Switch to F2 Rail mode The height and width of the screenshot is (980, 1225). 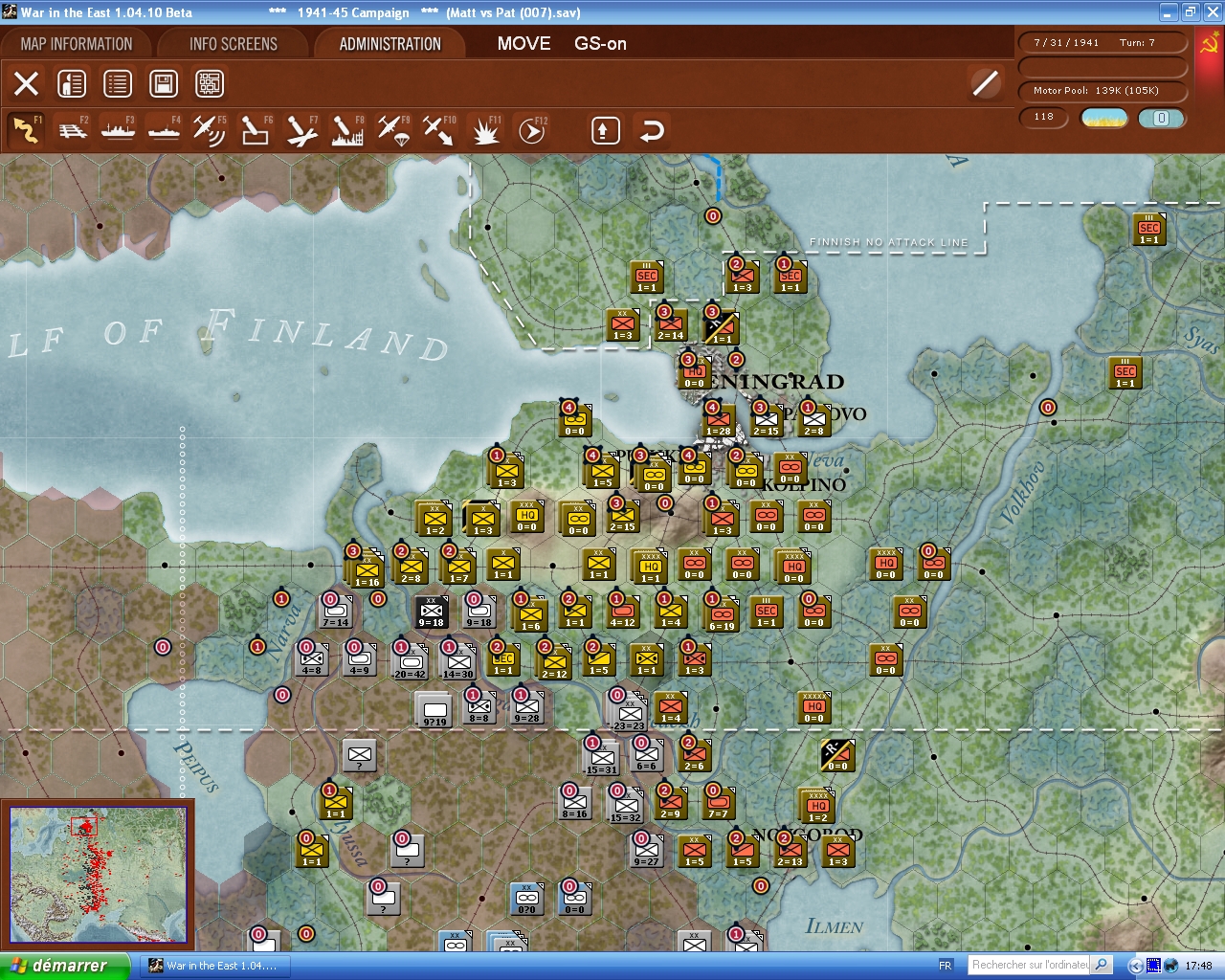[73, 130]
